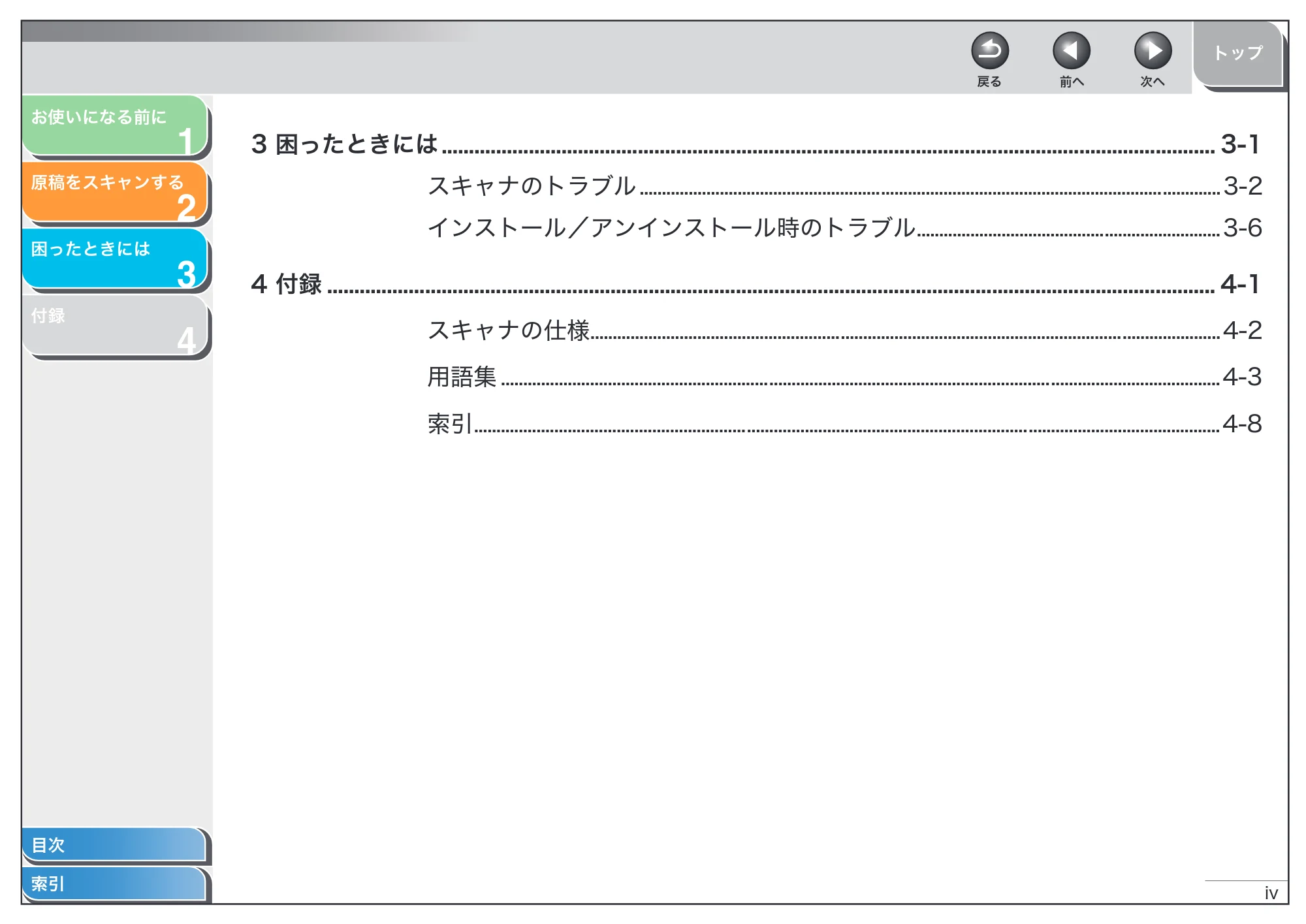The image size is (1306, 924).
Task: Click the 次へ next page icon
Action: pos(1153,51)
